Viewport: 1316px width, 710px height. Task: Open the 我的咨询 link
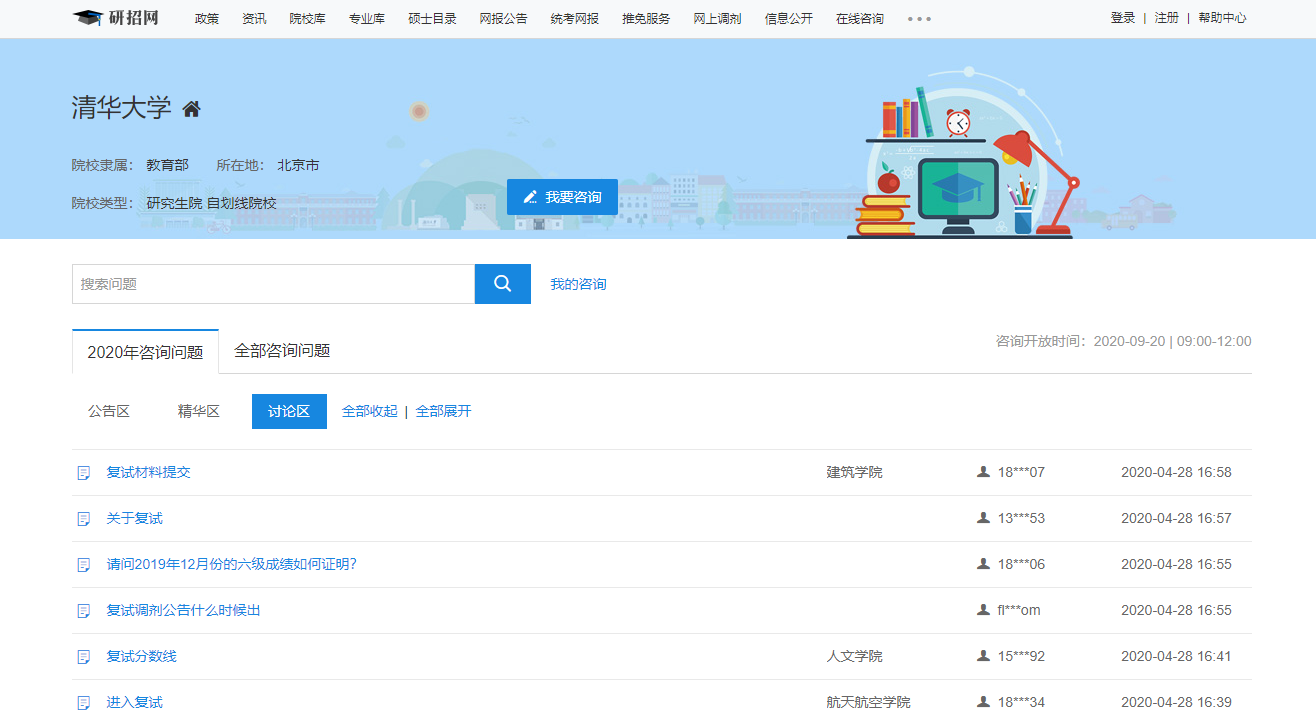click(578, 284)
